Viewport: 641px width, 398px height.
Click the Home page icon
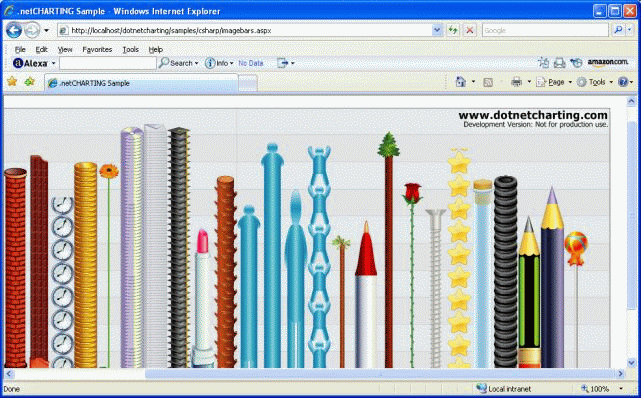461,82
